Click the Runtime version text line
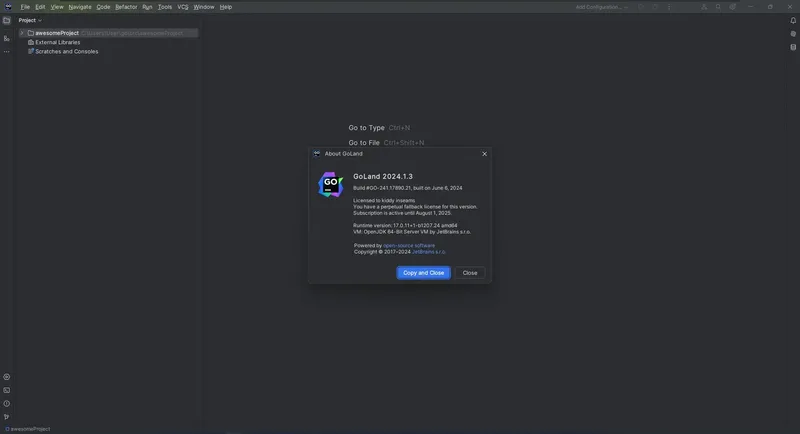 pos(405,225)
